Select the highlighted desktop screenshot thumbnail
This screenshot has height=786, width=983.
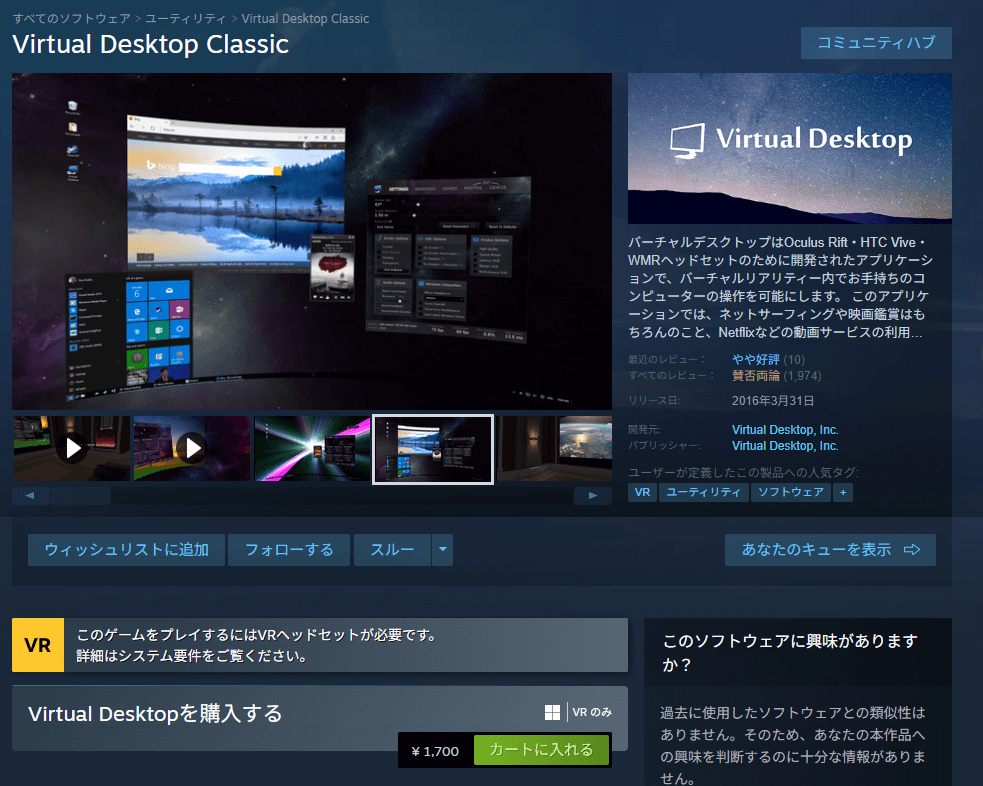coord(433,449)
